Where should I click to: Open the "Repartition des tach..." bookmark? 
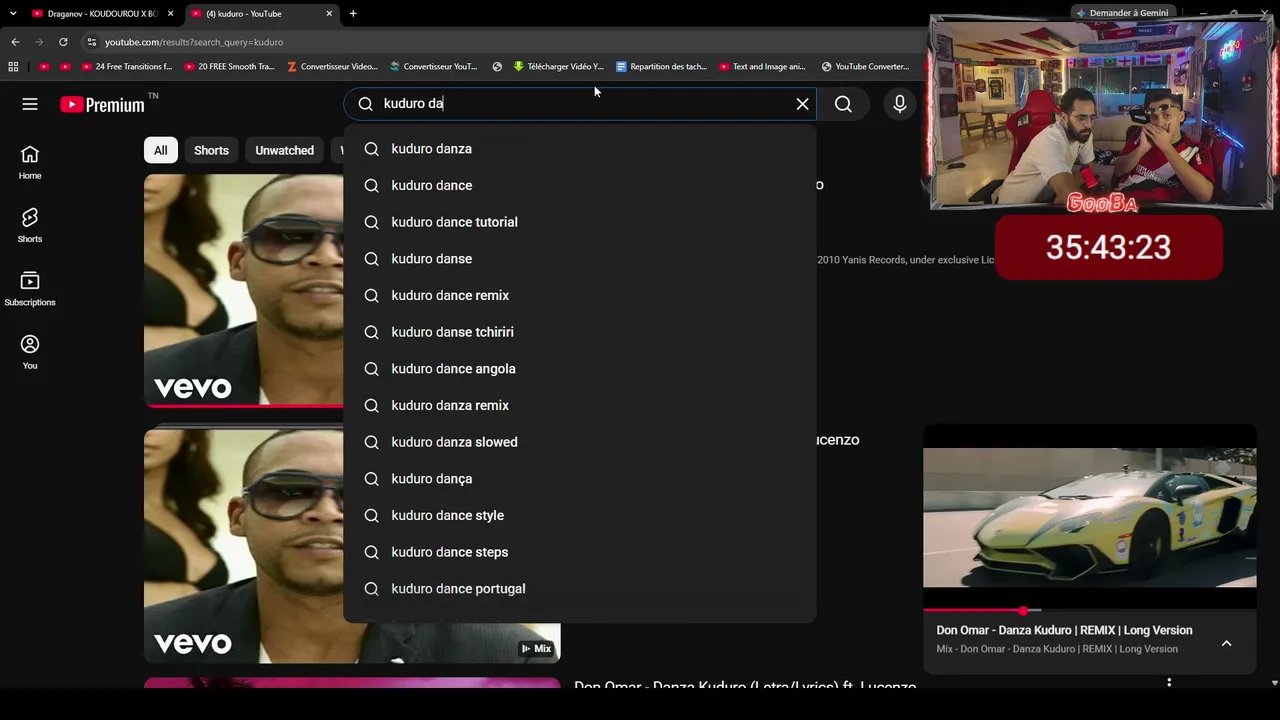click(x=661, y=67)
